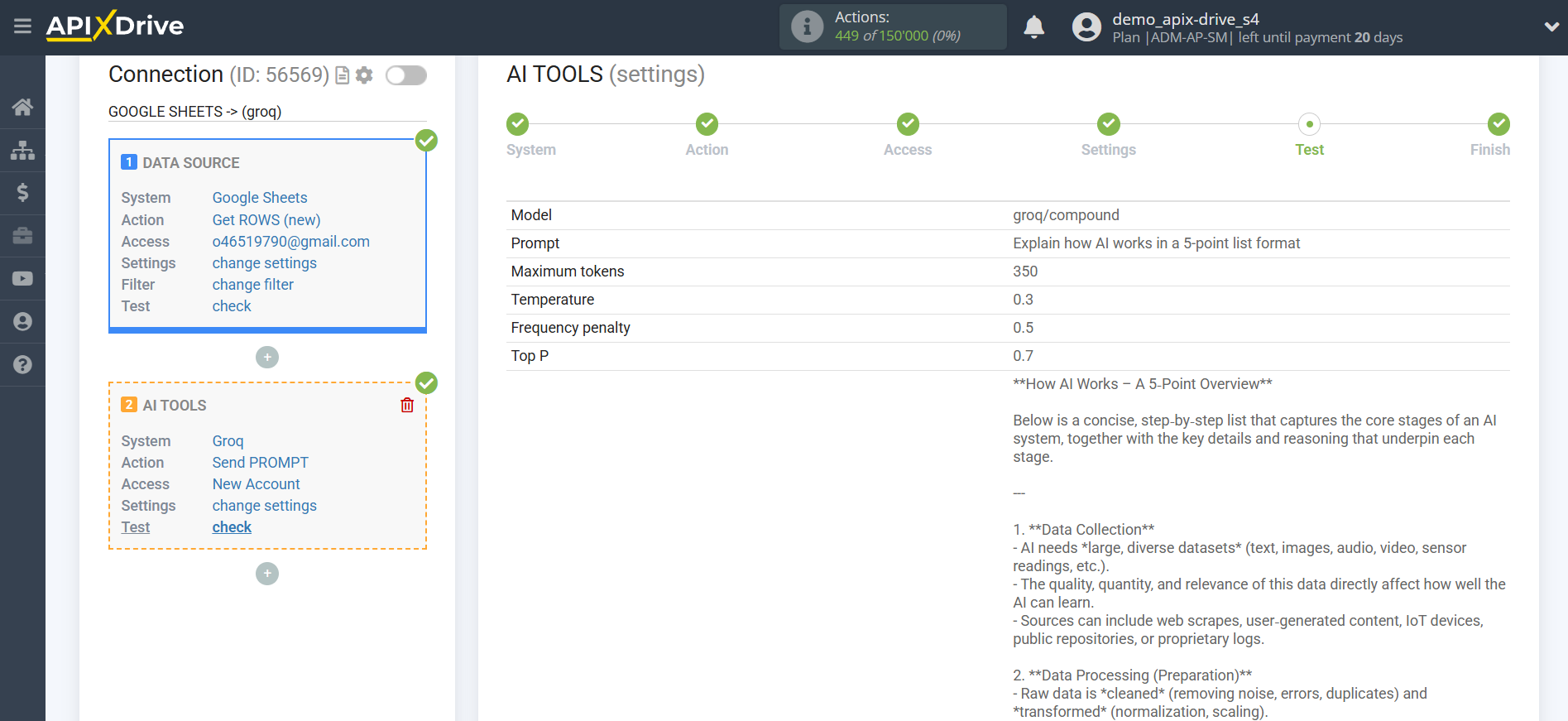Image resolution: width=1568 pixels, height=721 pixels.
Task: Click the Actions counter 449 of 150'000
Action: tap(898, 36)
